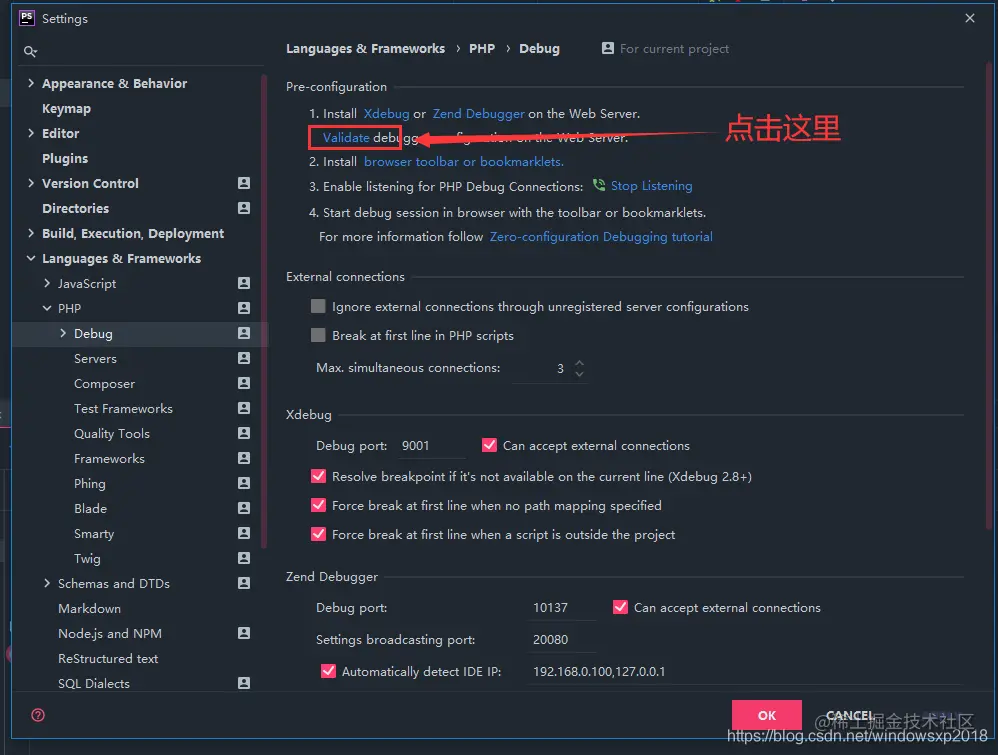Expand Version Control node

31,183
